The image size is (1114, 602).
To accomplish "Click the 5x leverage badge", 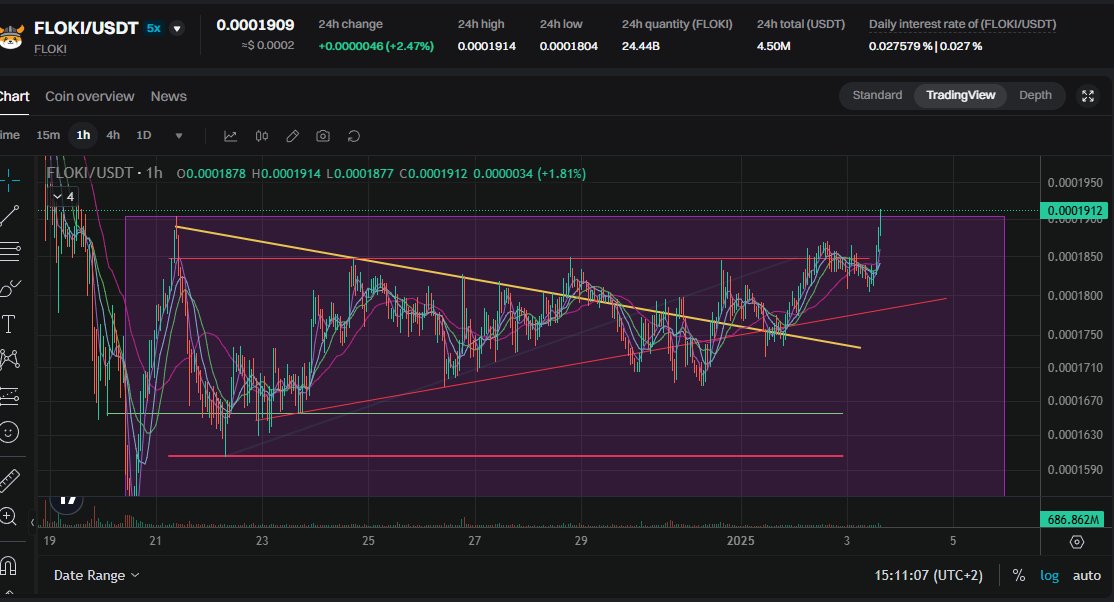I will click(x=153, y=28).
